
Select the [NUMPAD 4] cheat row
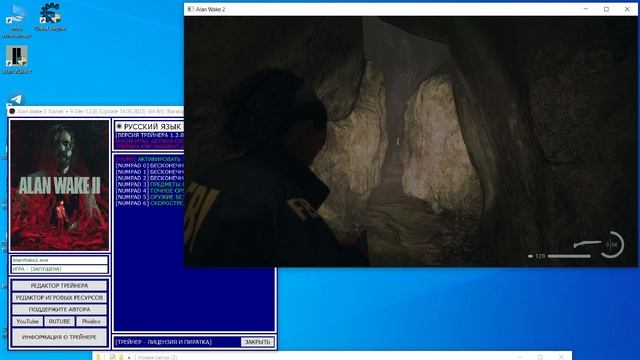click(149, 191)
